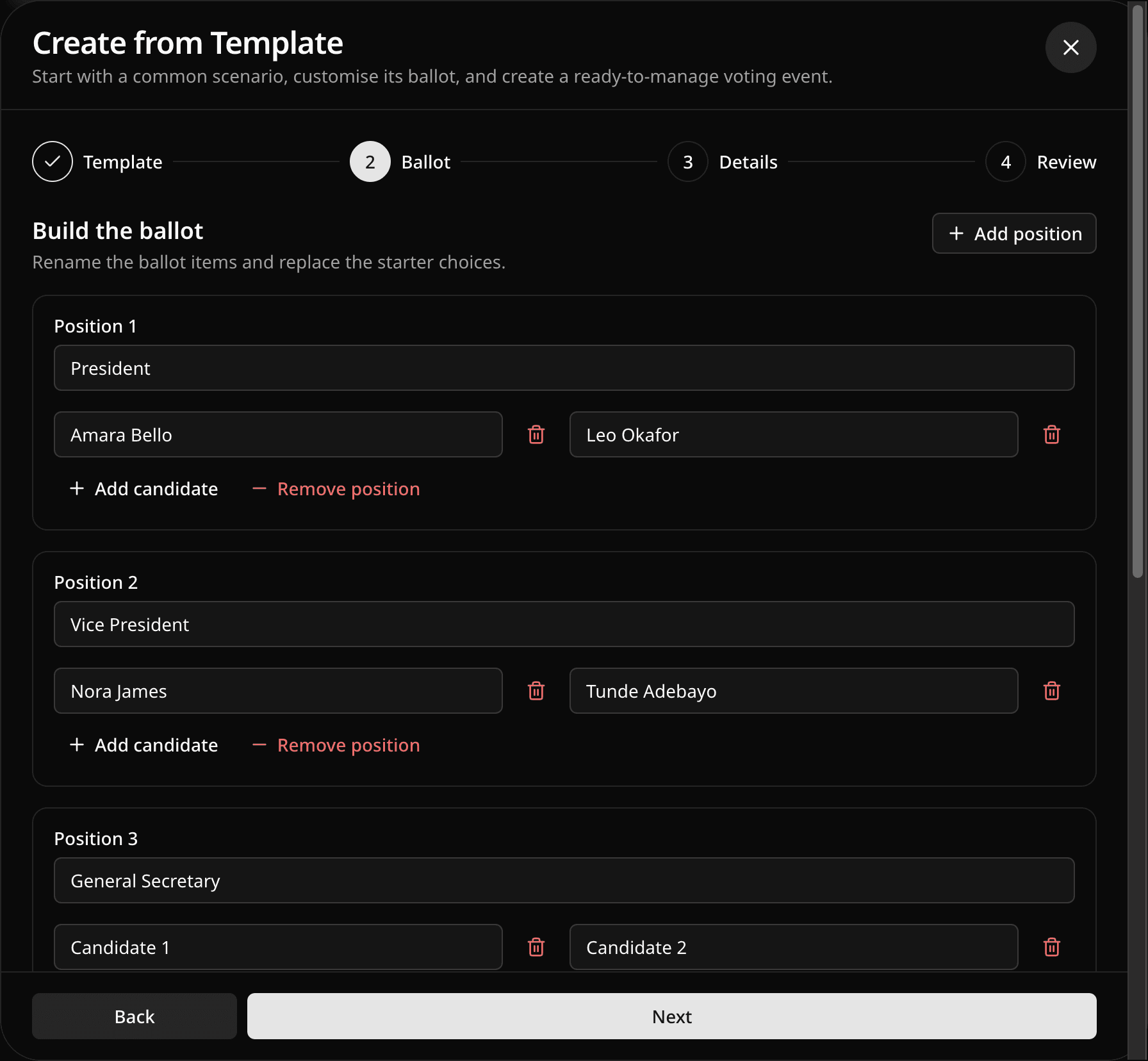Add candidate under Vice President position
The width and height of the screenshot is (1148, 1061).
[x=143, y=745]
